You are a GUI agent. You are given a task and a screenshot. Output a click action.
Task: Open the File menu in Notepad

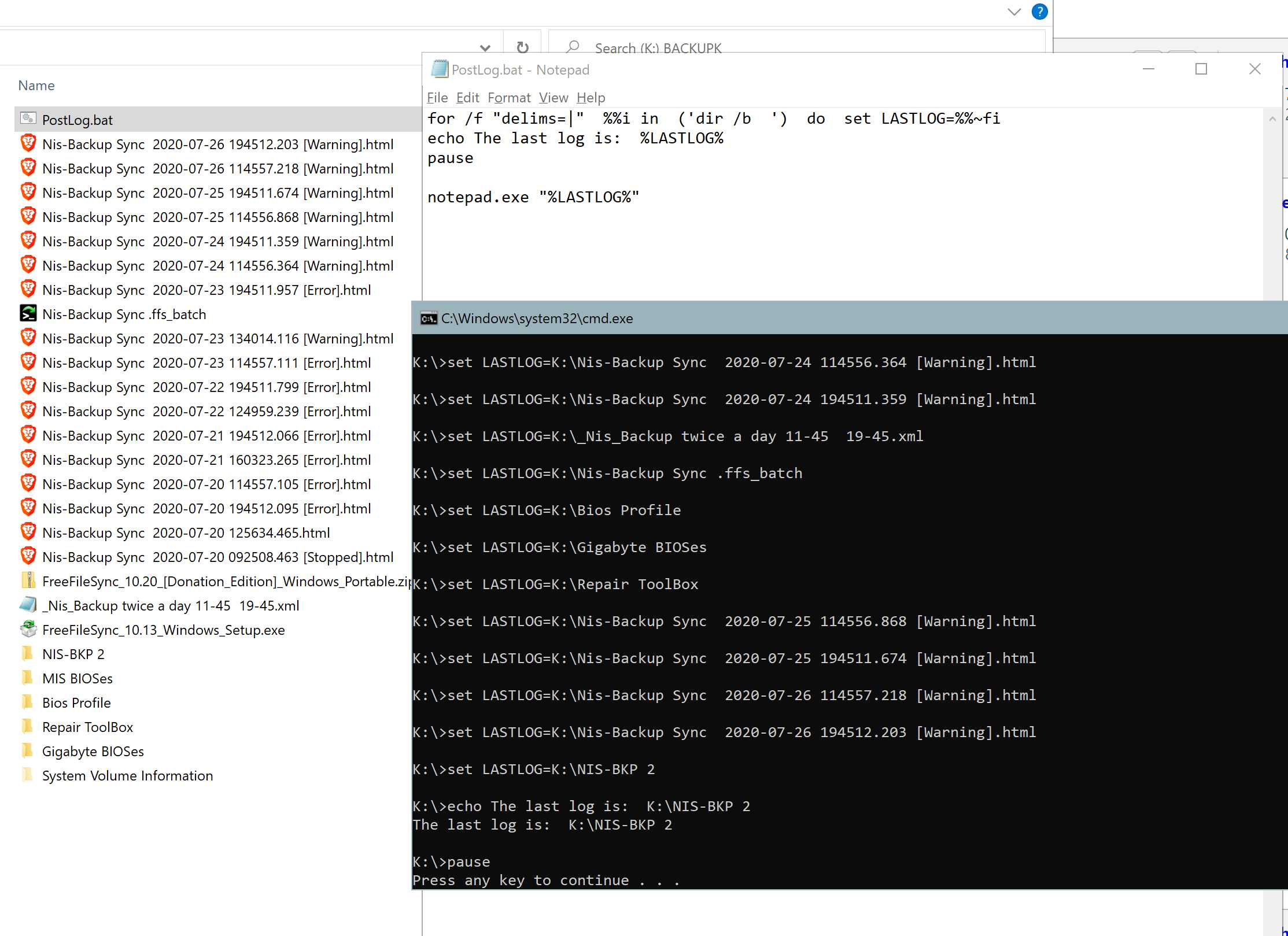tap(437, 98)
